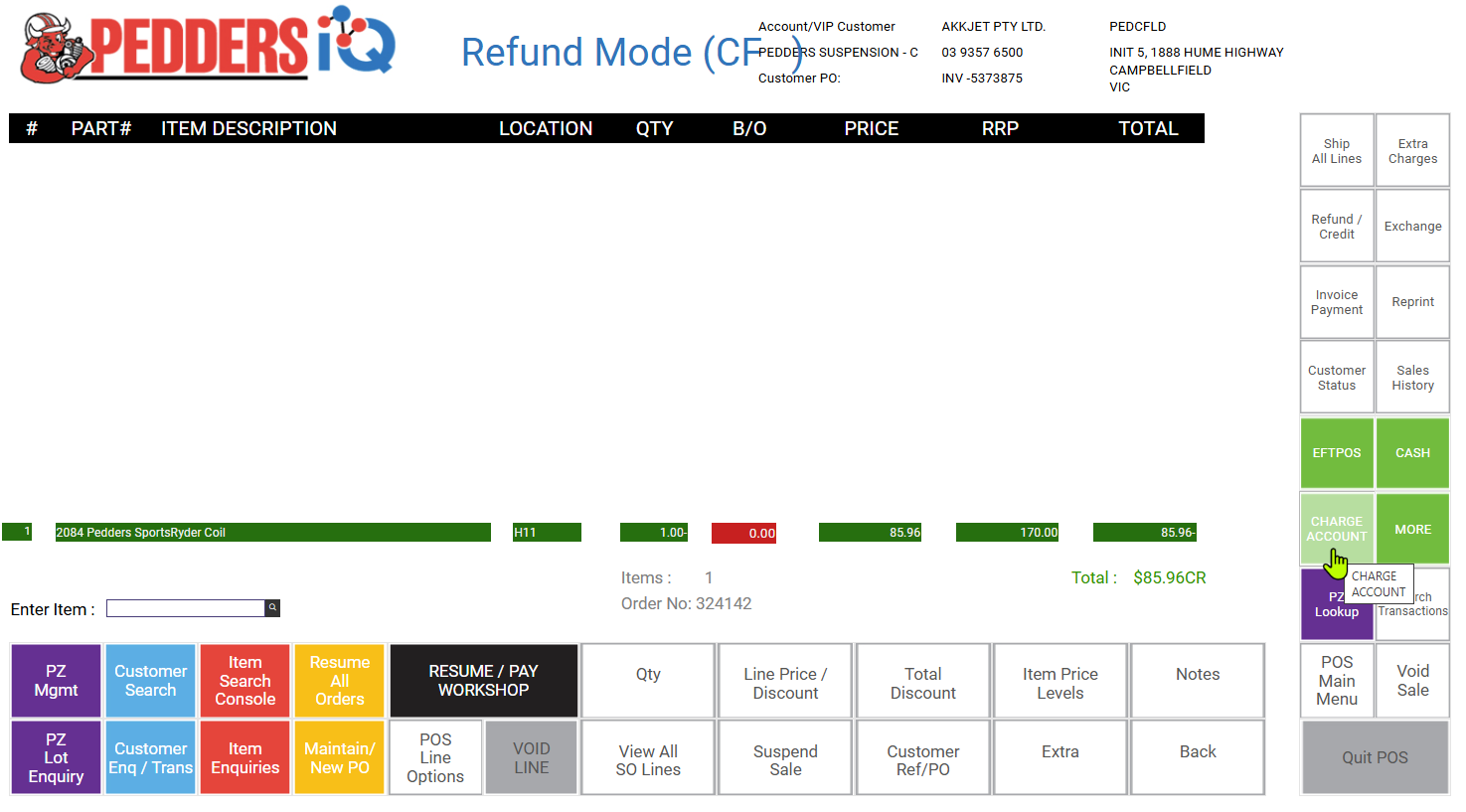Open PZ Lot Enquiry
This screenshot has width=1466, height=812.
pos(56,757)
